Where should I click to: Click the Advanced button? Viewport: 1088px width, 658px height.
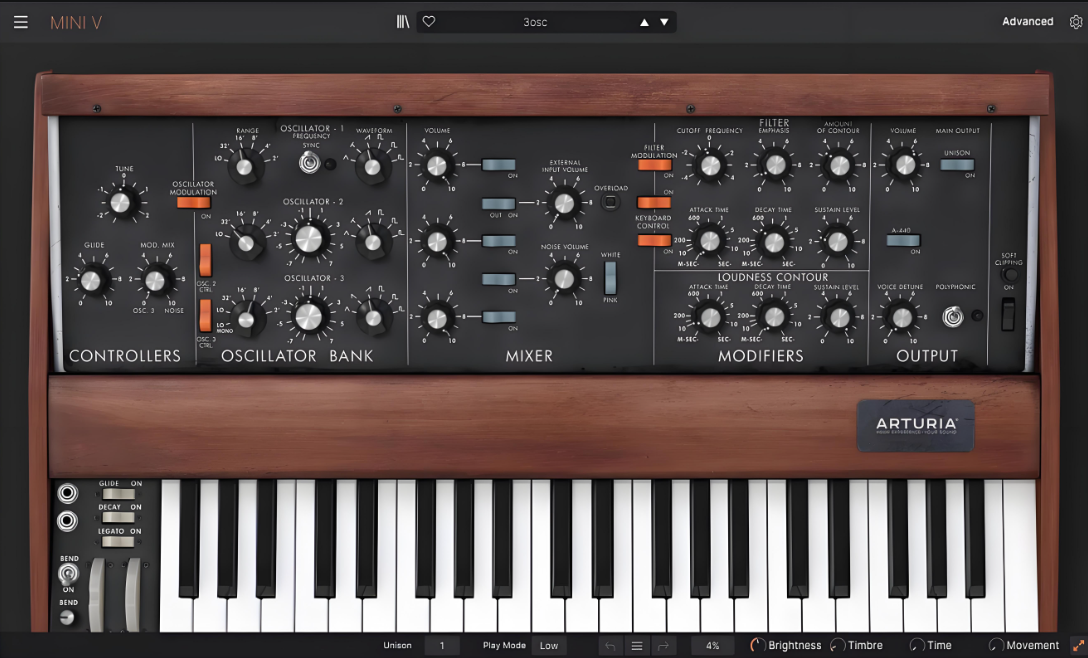(x=1028, y=22)
